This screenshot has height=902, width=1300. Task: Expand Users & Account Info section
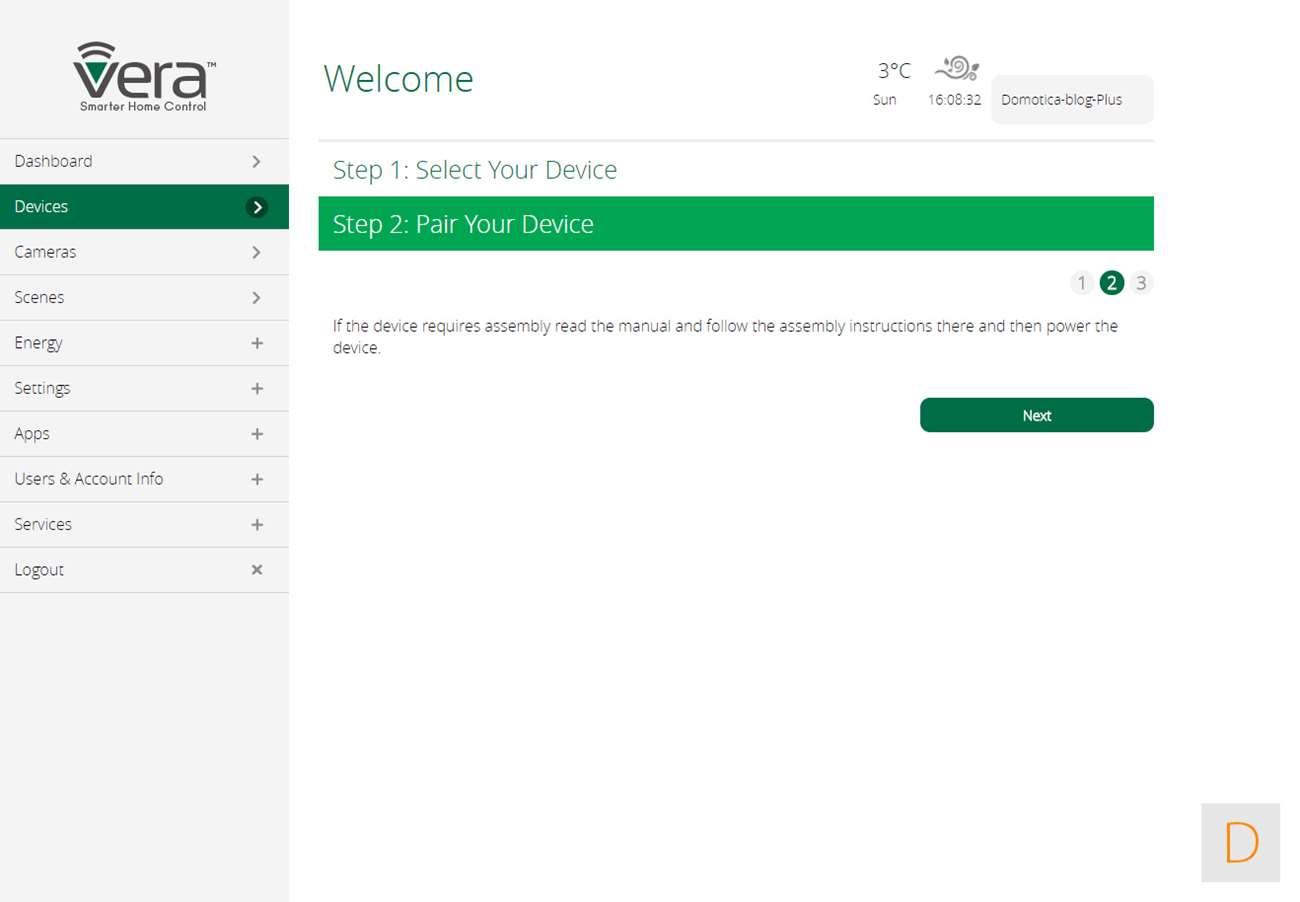pyautogui.click(x=257, y=479)
